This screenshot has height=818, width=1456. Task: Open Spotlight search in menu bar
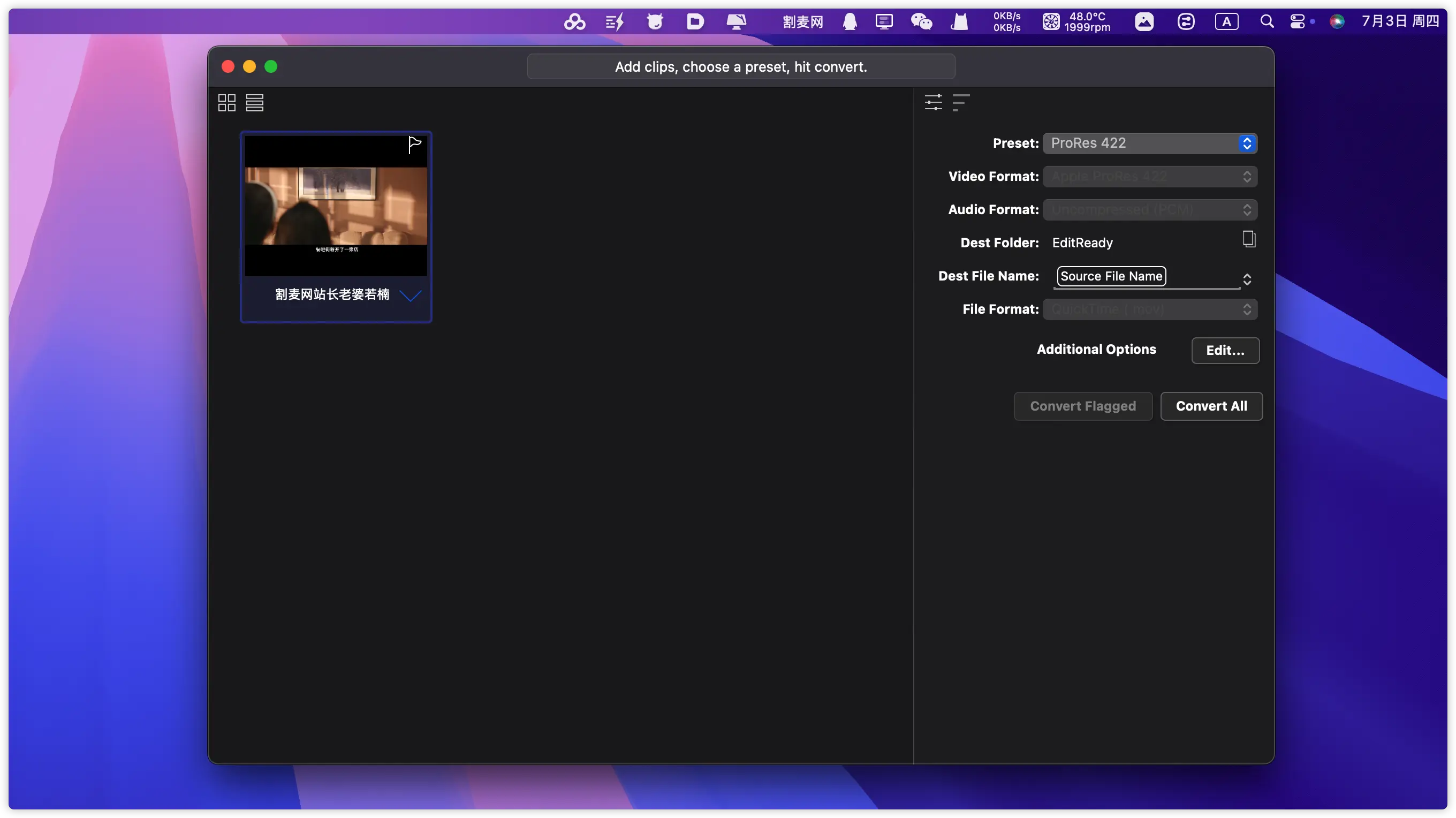point(1267,22)
